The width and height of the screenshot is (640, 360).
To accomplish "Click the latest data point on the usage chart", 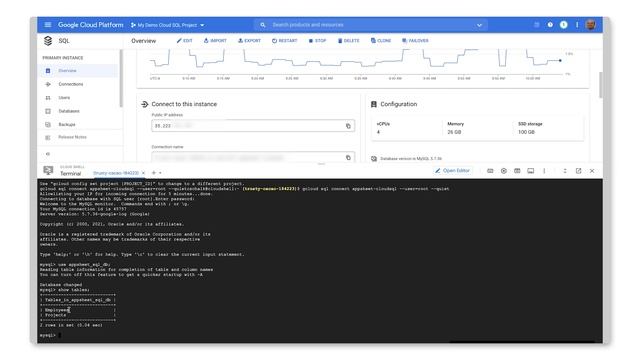I will tap(560, 60).
